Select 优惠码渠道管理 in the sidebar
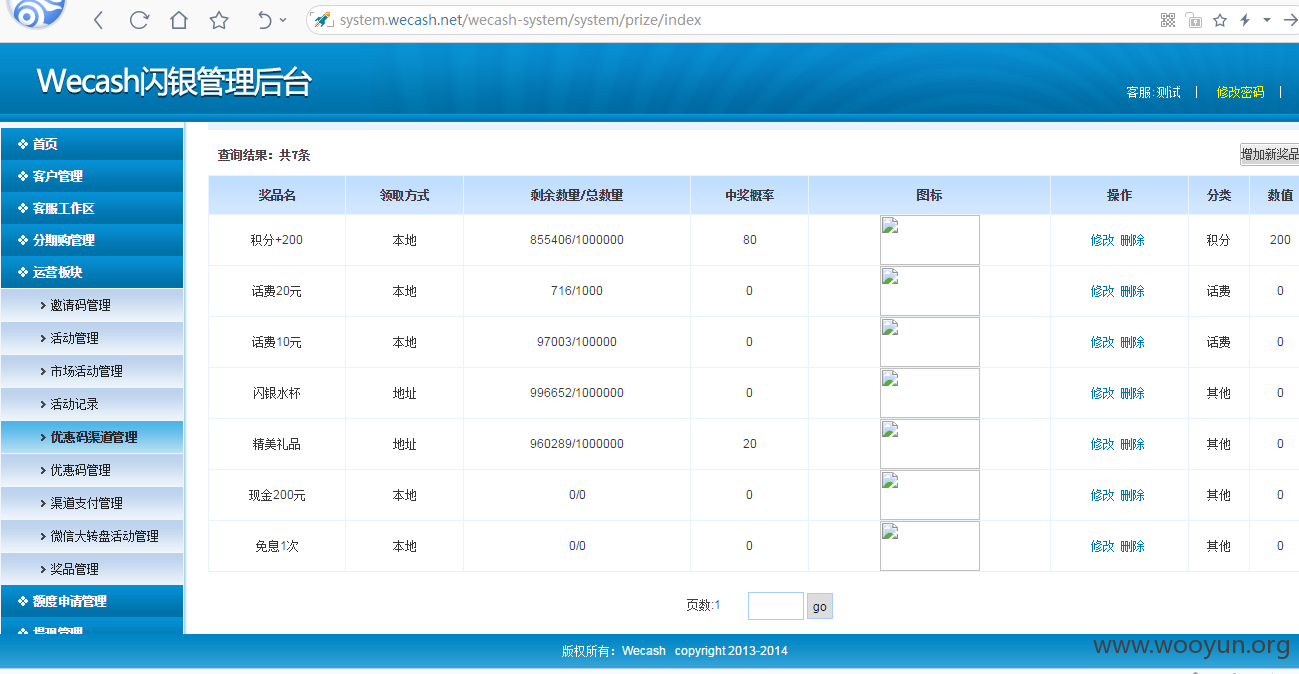This screenshot has width=1299, height=674. (92, 437)
